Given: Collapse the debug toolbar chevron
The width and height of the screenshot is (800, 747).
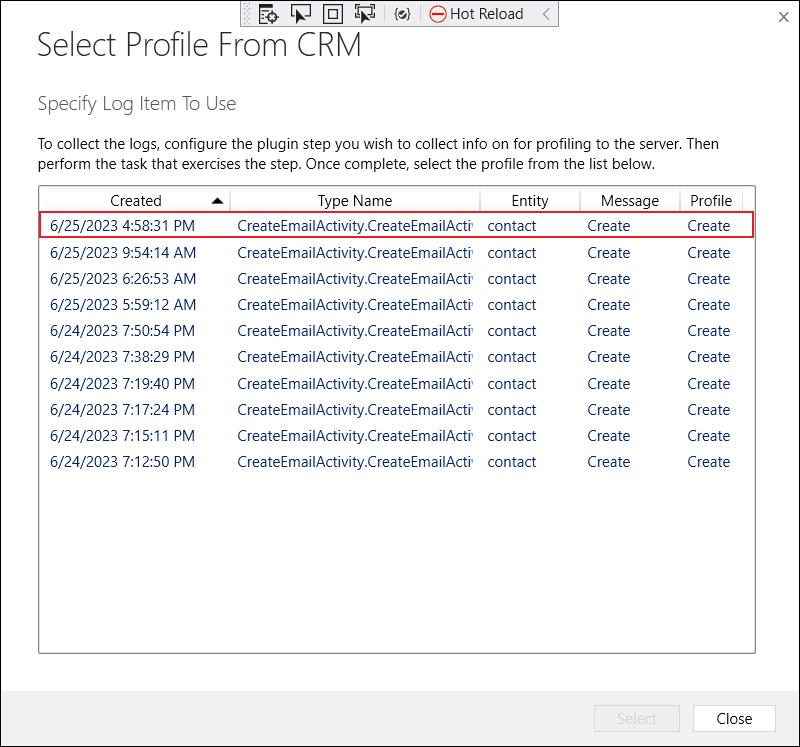Looking at the screenshot, I should pos(546,14).
